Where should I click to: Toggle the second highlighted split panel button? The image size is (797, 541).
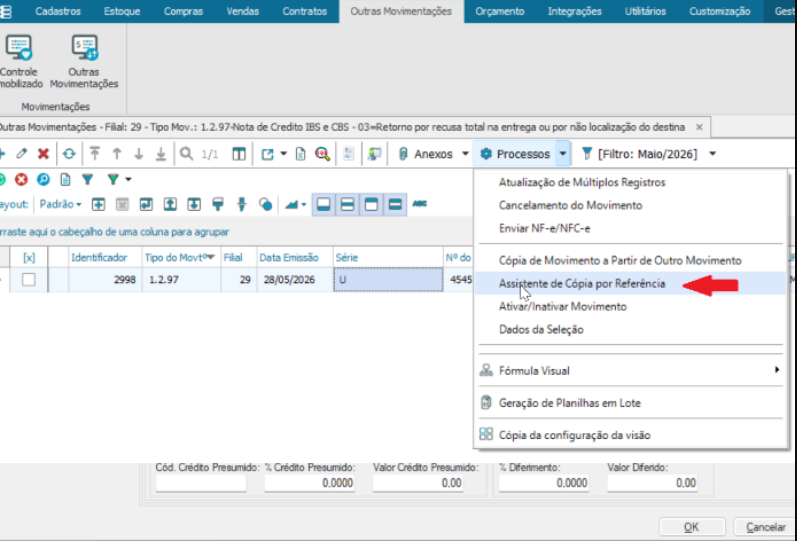(x=347, y=204)
